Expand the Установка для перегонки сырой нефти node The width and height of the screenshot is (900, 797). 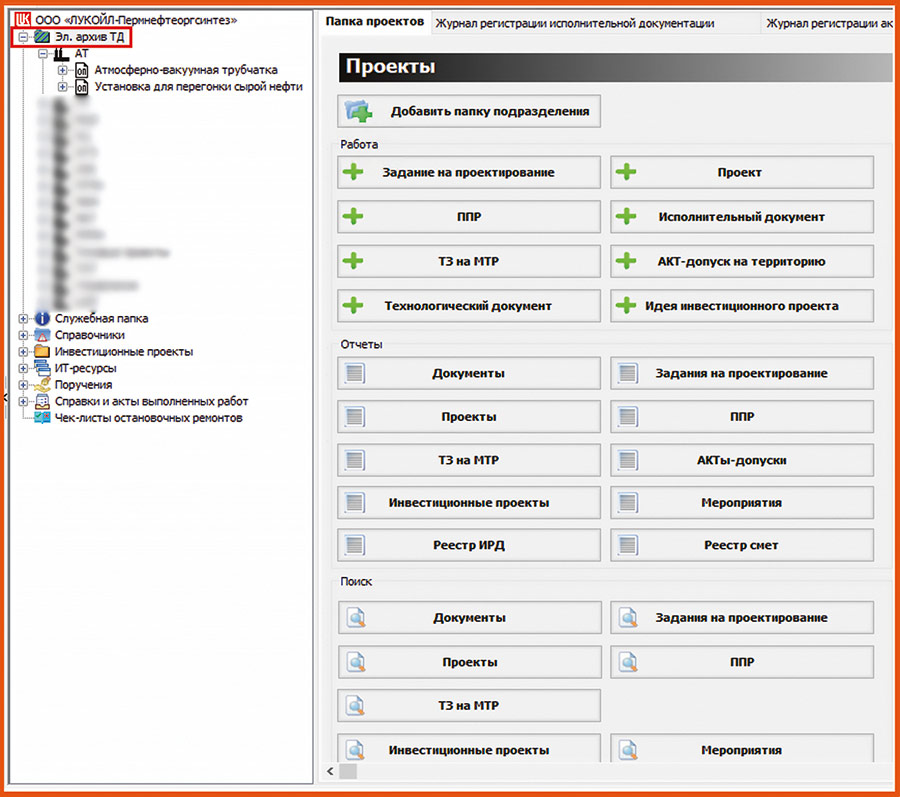pos(63,87)
